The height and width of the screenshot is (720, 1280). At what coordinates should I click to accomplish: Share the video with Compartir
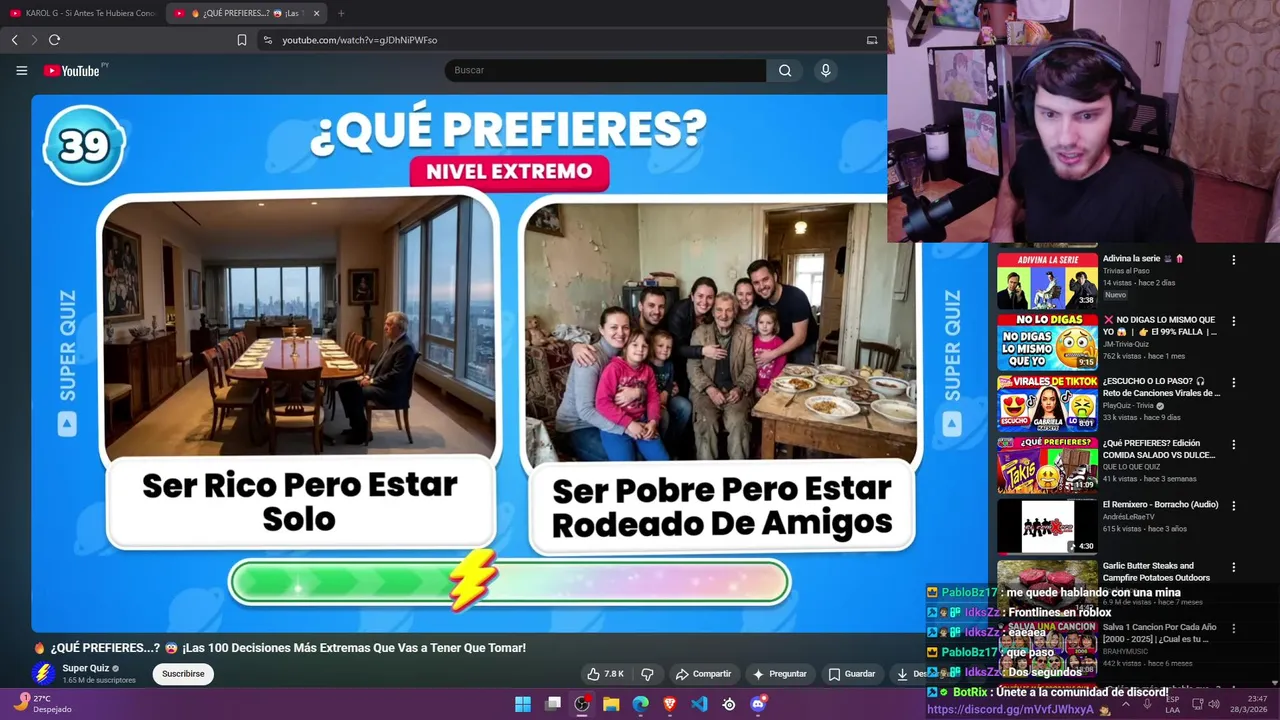coord(703,674)
